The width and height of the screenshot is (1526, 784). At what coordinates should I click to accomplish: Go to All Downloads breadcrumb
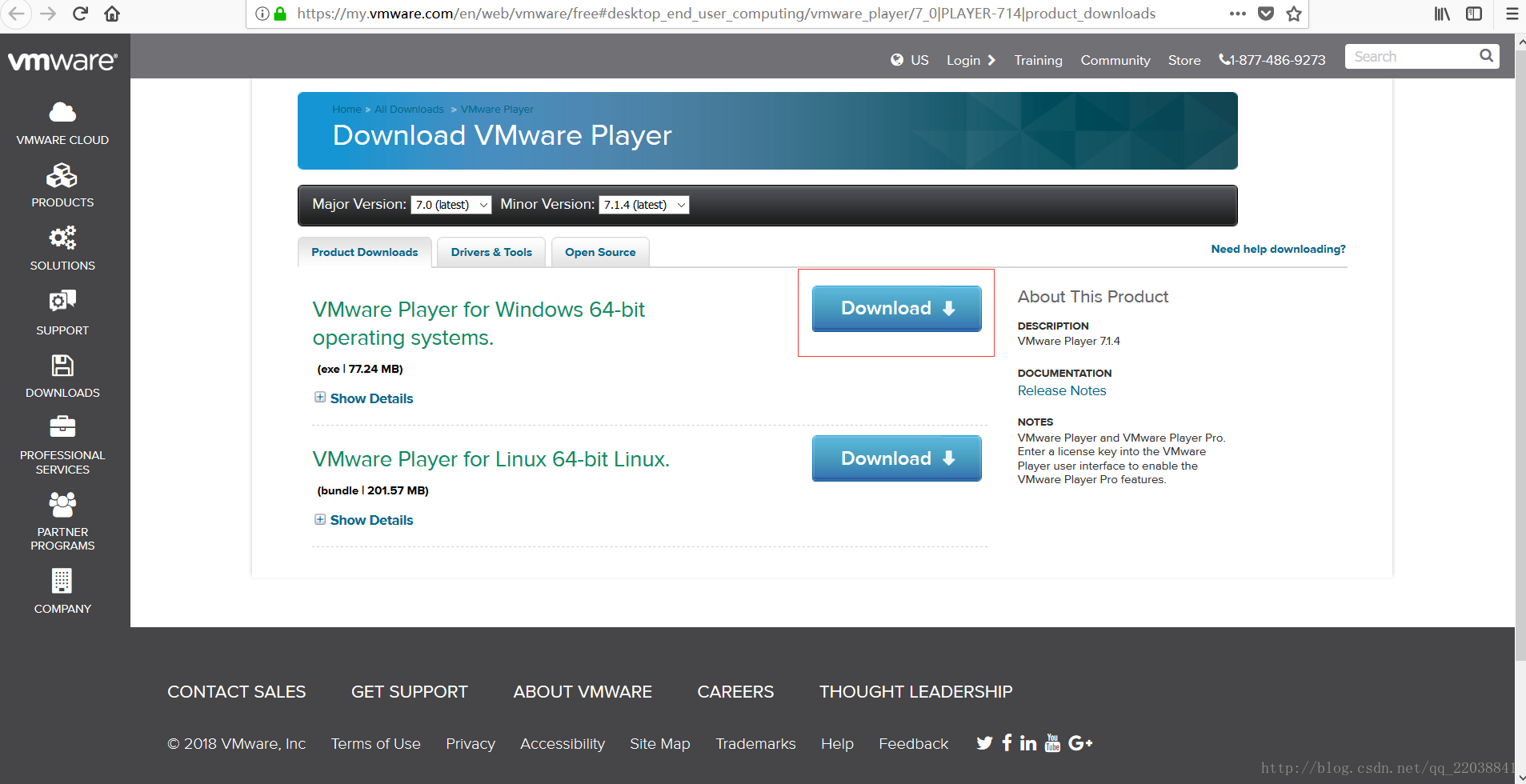pyautogui.click(x=409, y=110)
